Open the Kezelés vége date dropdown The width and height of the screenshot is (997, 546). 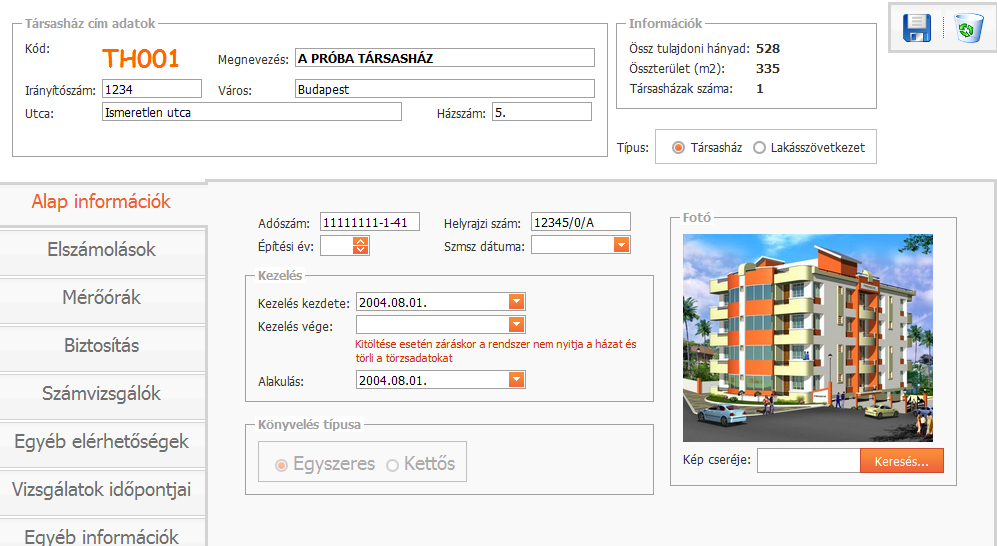(516, 325)
